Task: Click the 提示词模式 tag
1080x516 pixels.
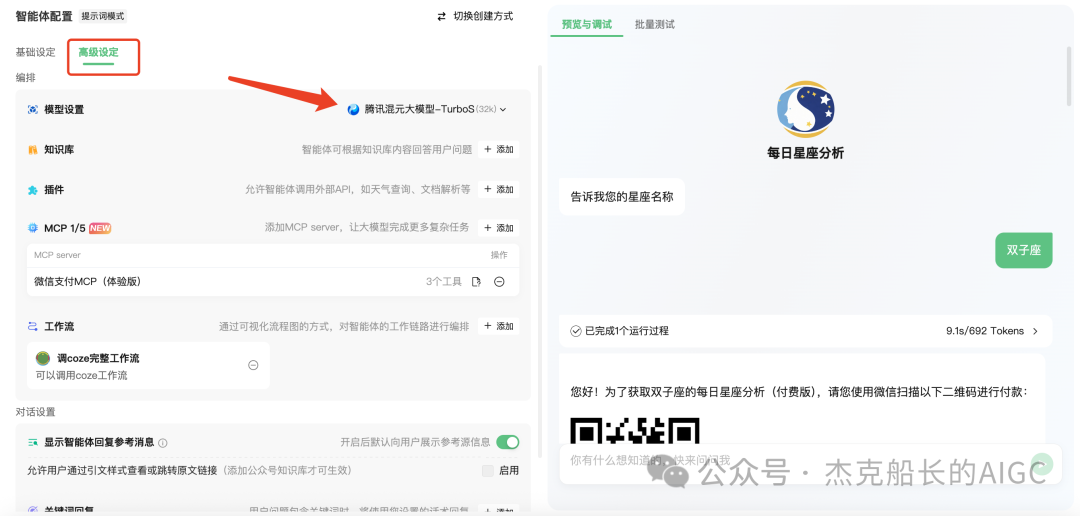Action: [103, 17]
